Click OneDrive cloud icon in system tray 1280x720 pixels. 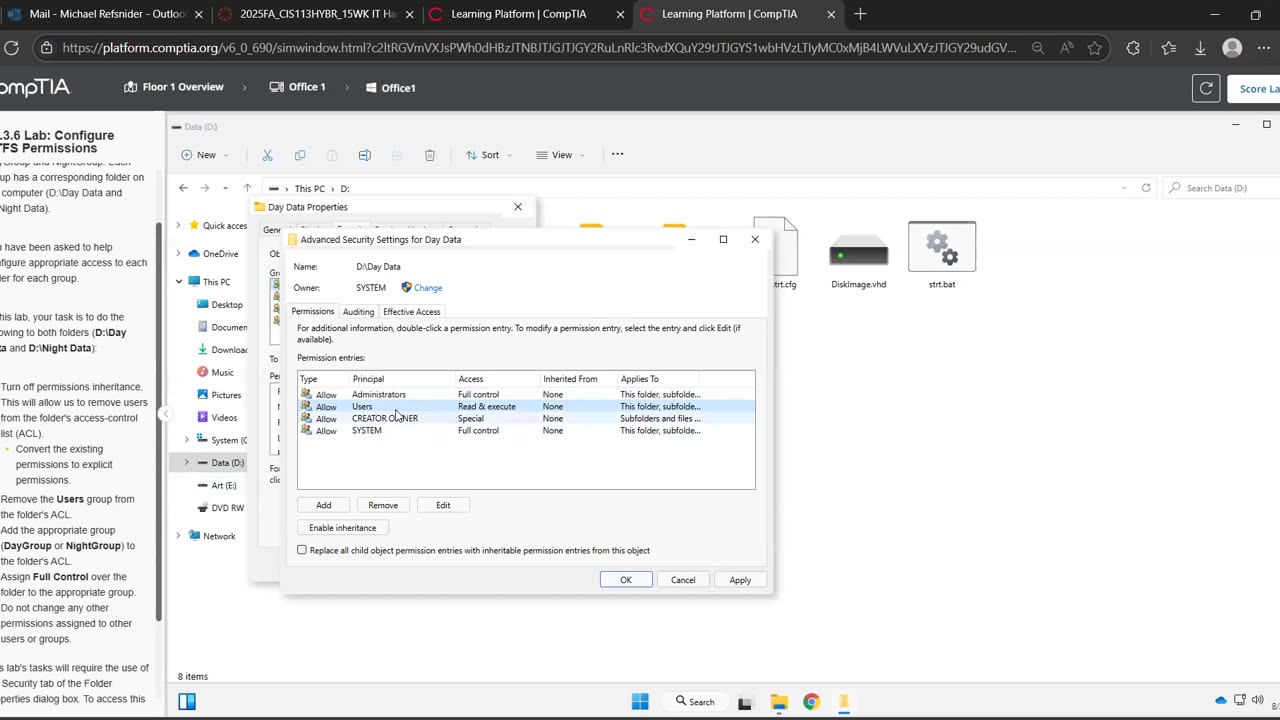coord(1221,700)
